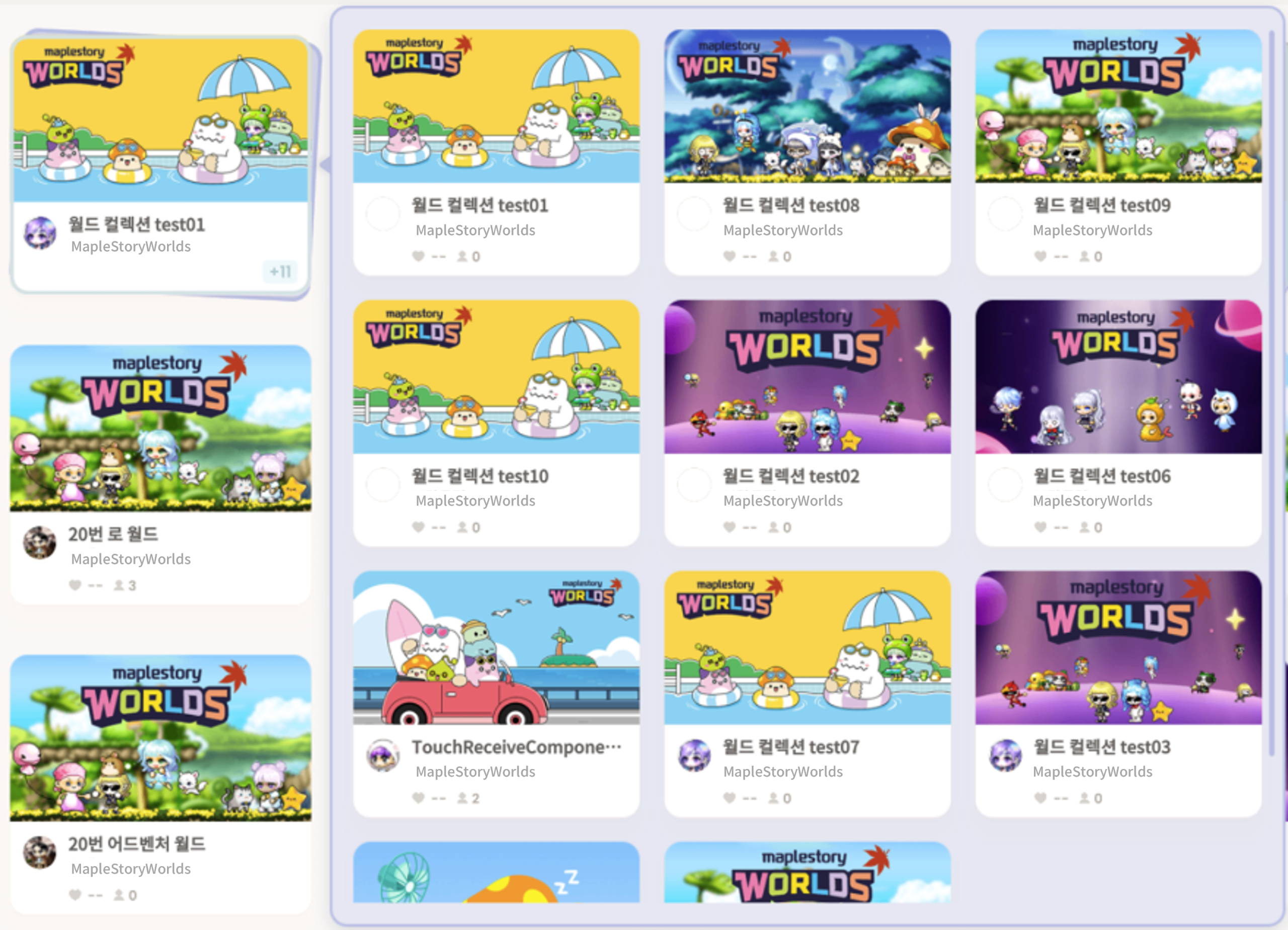
Task: Click the heart icon under TouchReceiveComponent world
Action: click(419, 798)
